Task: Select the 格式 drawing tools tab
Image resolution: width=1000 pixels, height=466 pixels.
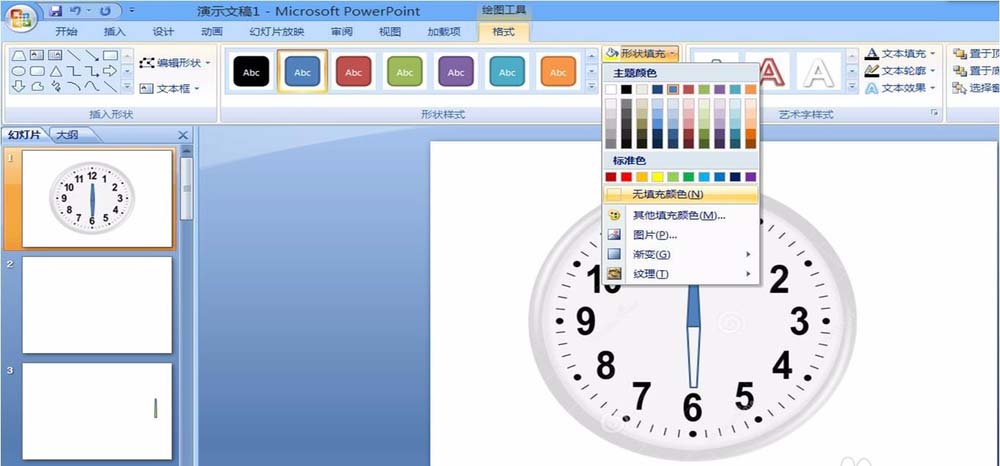Action: point(503,32)
